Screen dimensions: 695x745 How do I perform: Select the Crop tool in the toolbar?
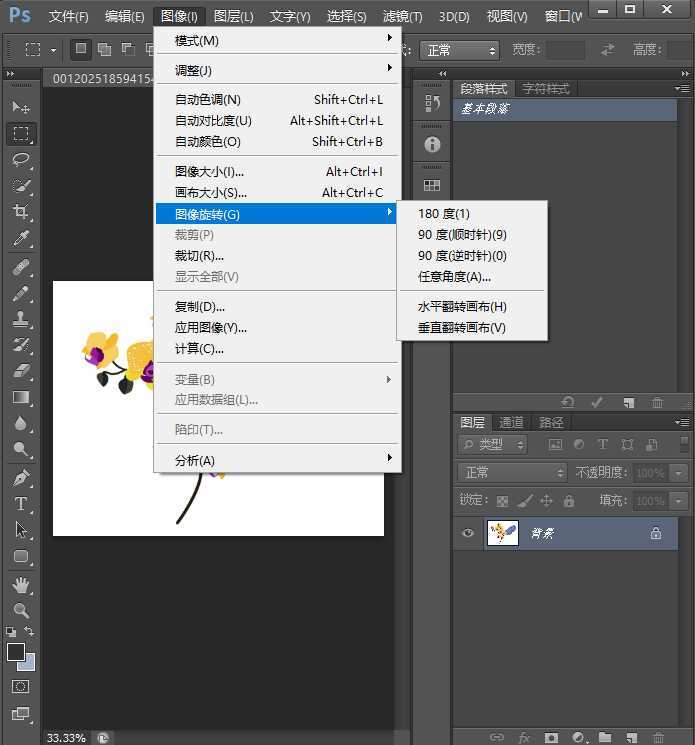21,212
